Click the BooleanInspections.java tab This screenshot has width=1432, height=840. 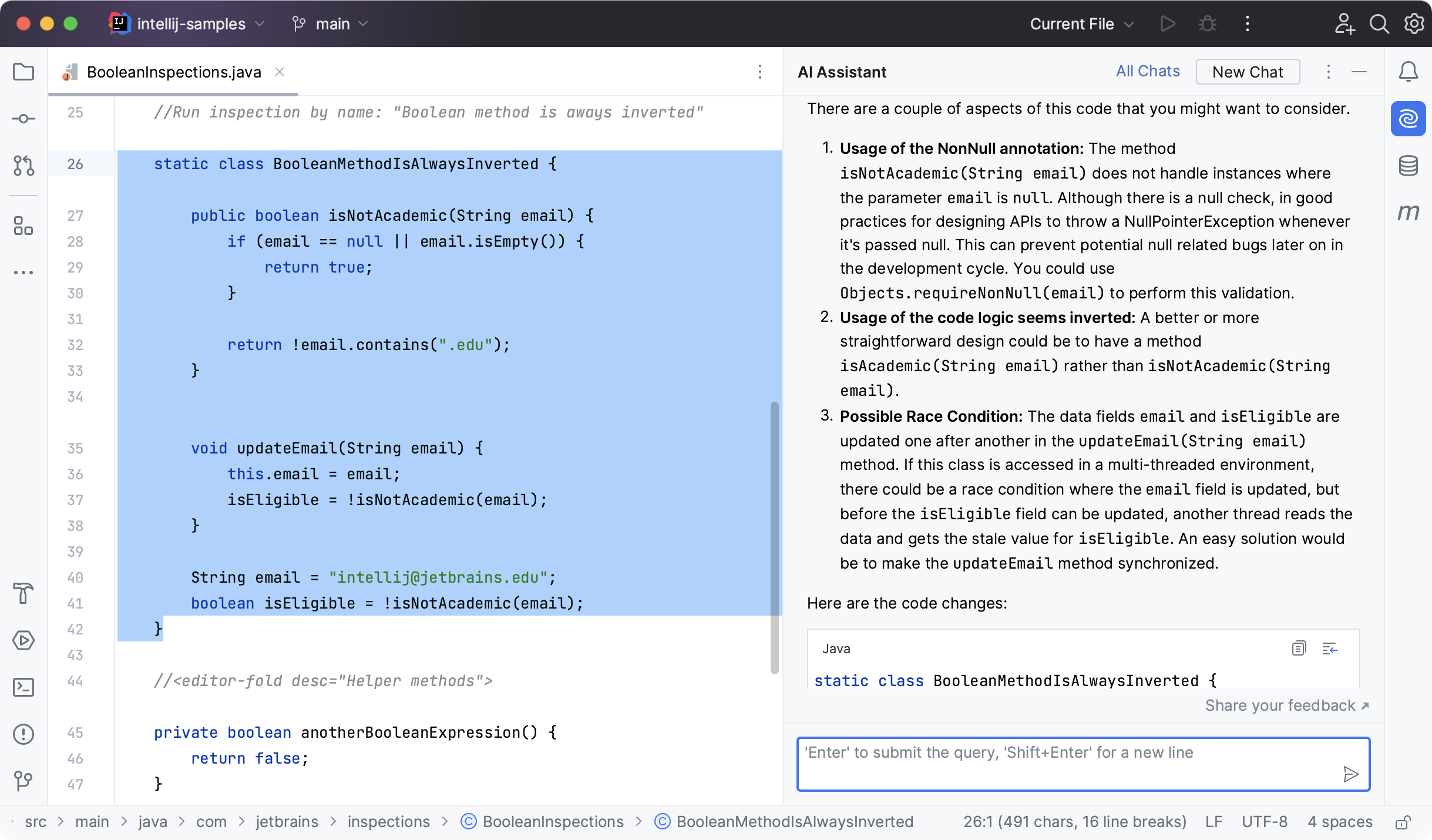tap(174, 72)
